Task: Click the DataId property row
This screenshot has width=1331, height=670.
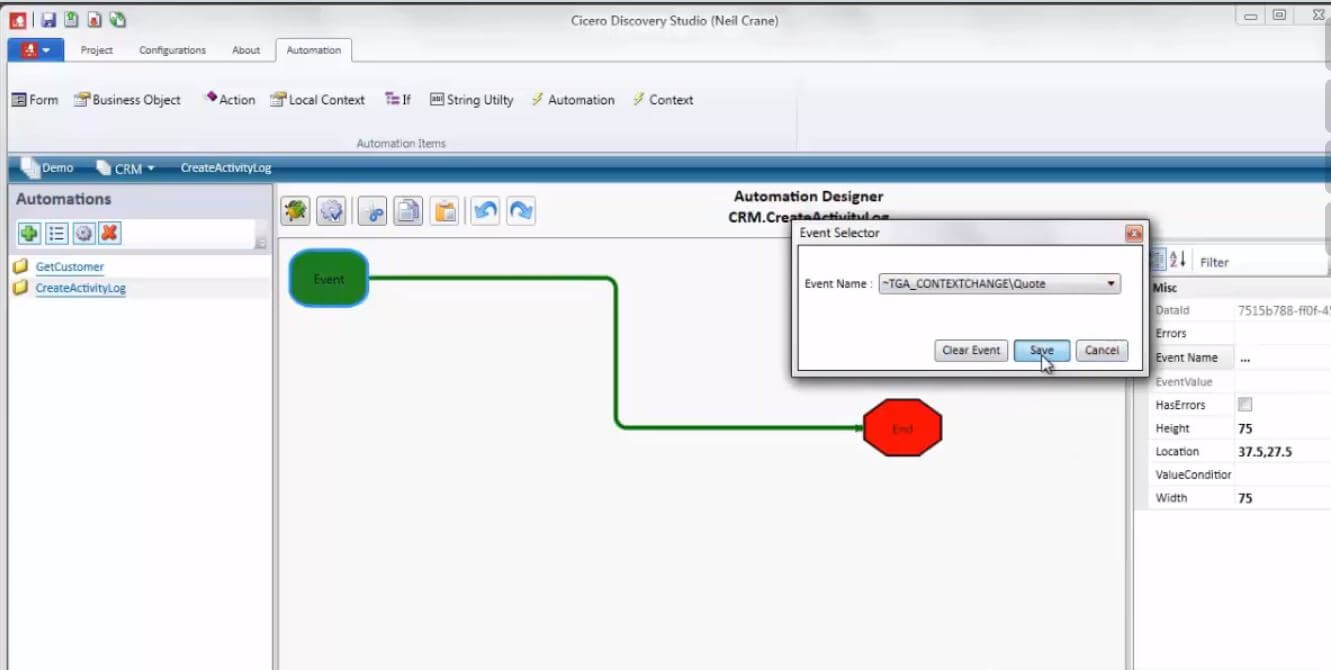Action: (x=1241, y=311)
